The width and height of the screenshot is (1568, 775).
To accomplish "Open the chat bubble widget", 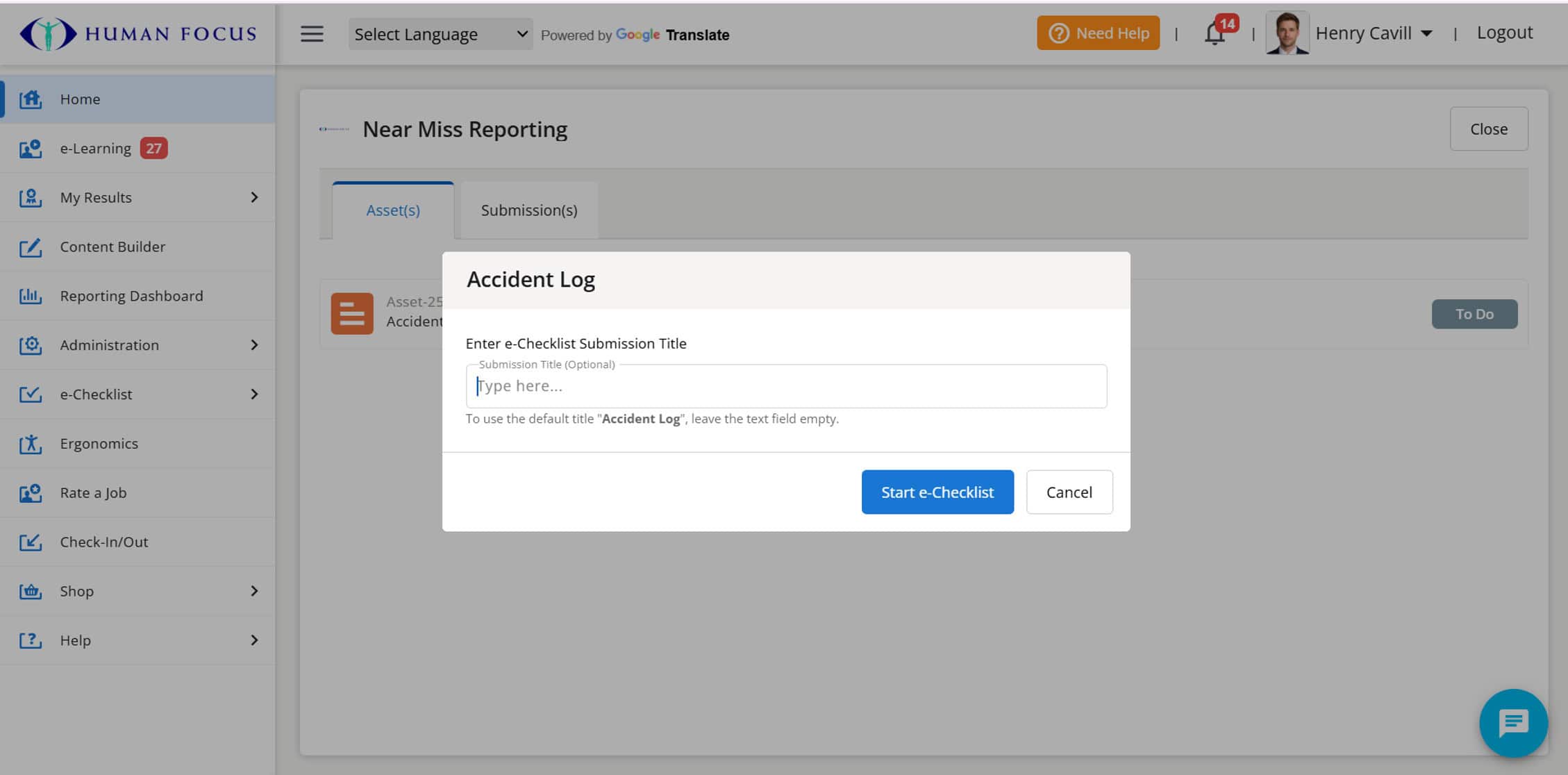I will 1513,723.
